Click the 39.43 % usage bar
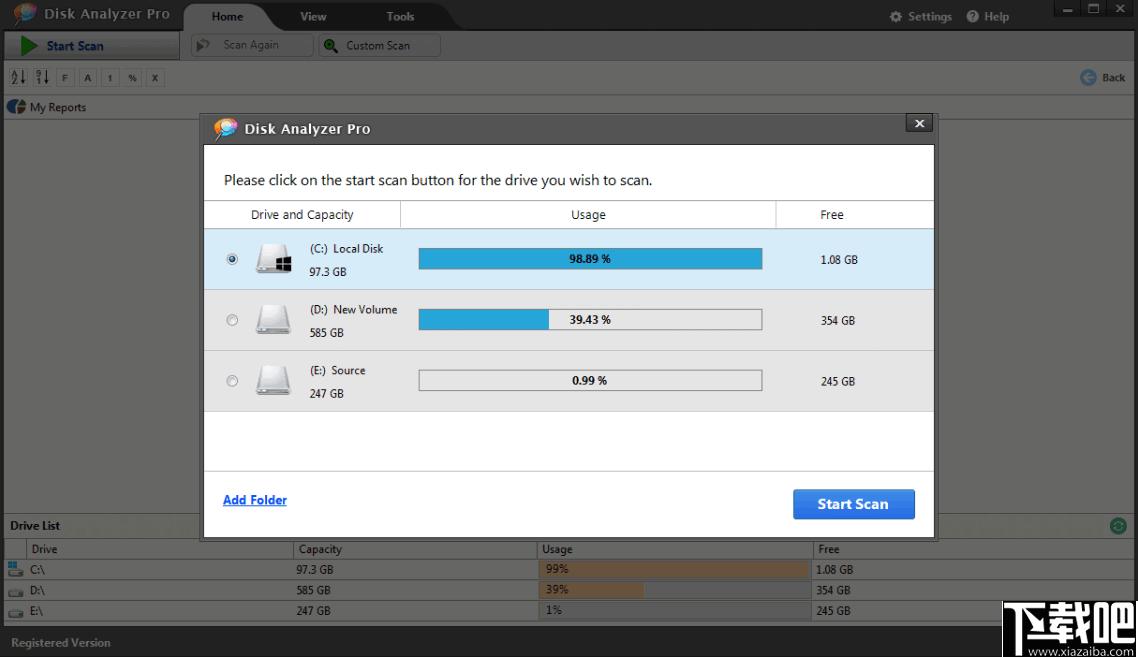 click(590, 319)
